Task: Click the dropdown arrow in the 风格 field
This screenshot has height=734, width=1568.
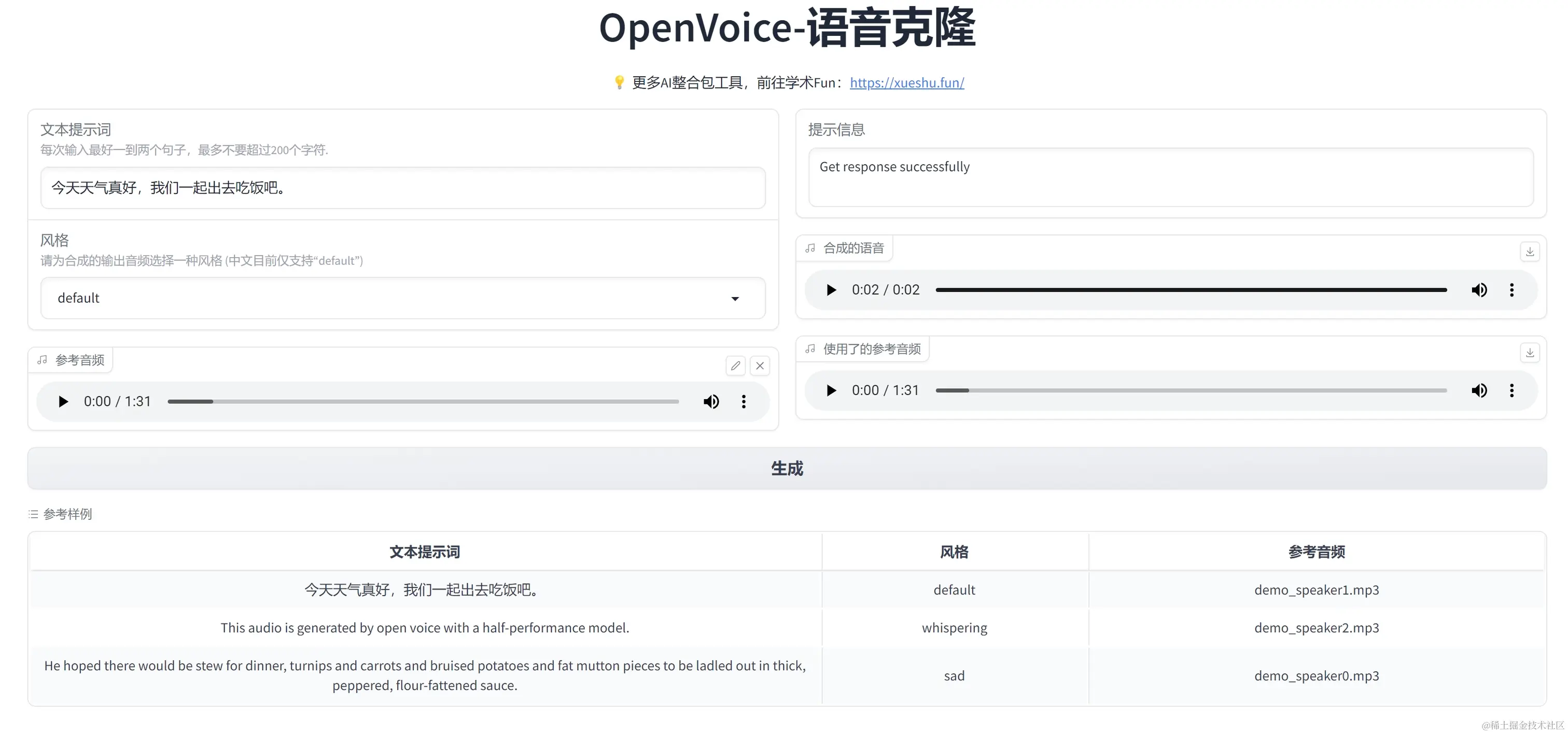Action: (735, 299)
